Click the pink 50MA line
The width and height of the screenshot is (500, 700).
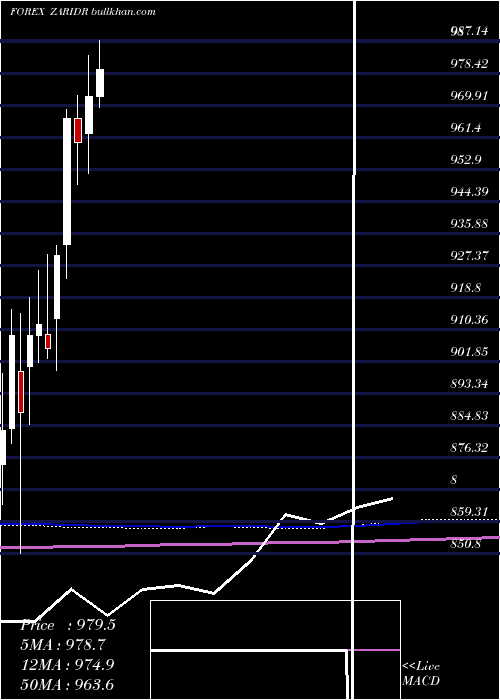coord(250,542)
